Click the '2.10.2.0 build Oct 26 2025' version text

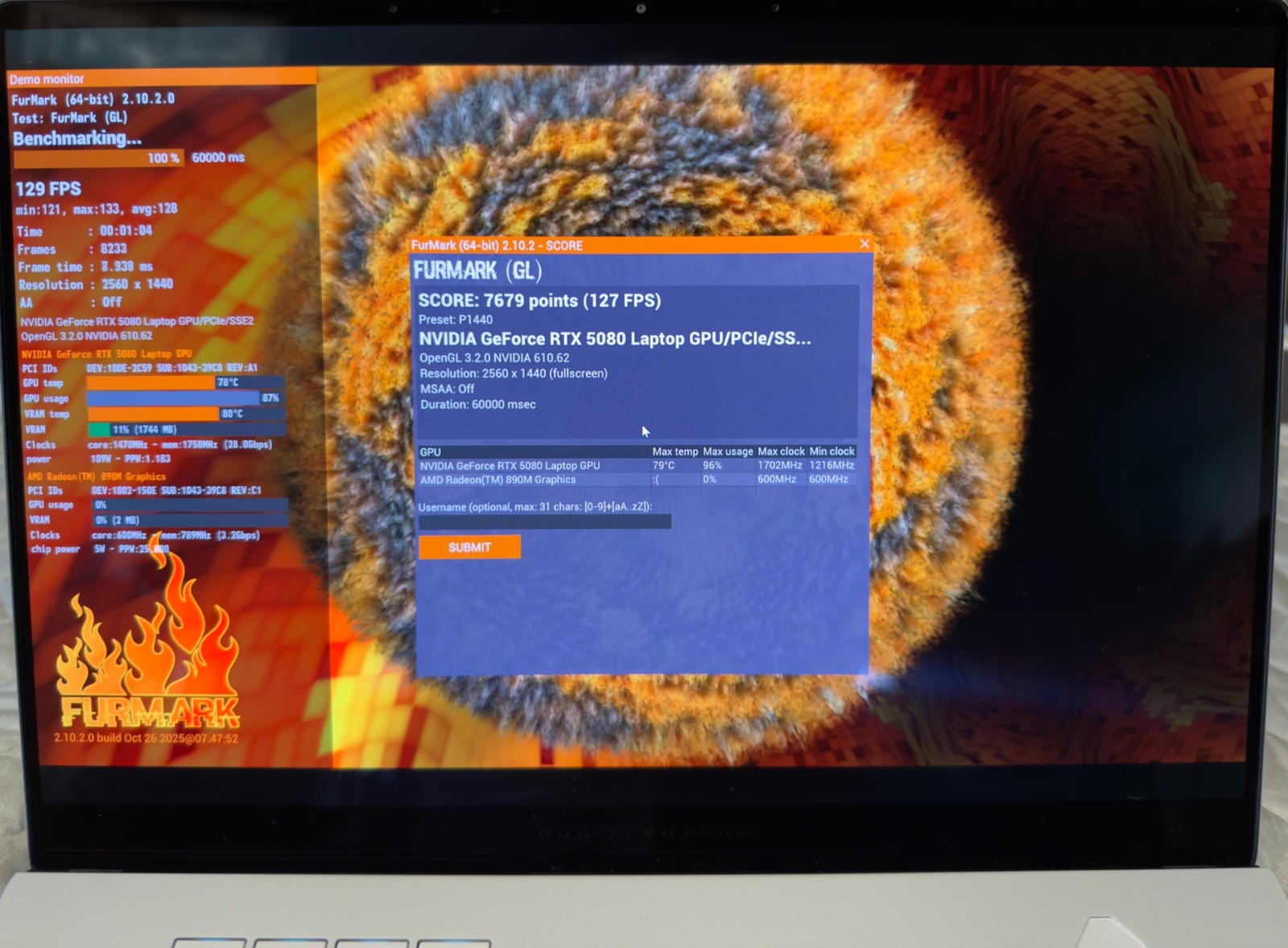coord(146,738)
